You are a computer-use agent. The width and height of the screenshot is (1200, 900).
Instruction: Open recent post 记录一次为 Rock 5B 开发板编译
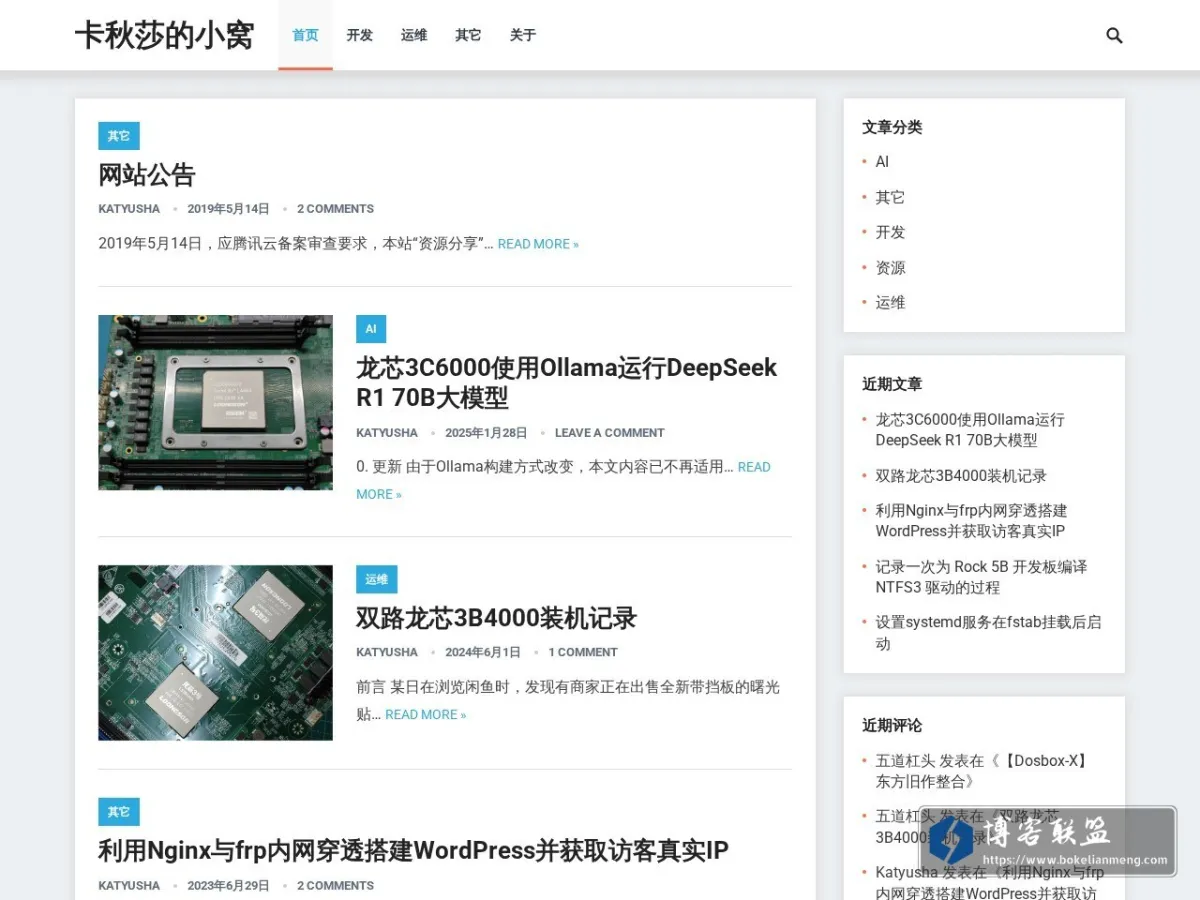tap(981, 577)
